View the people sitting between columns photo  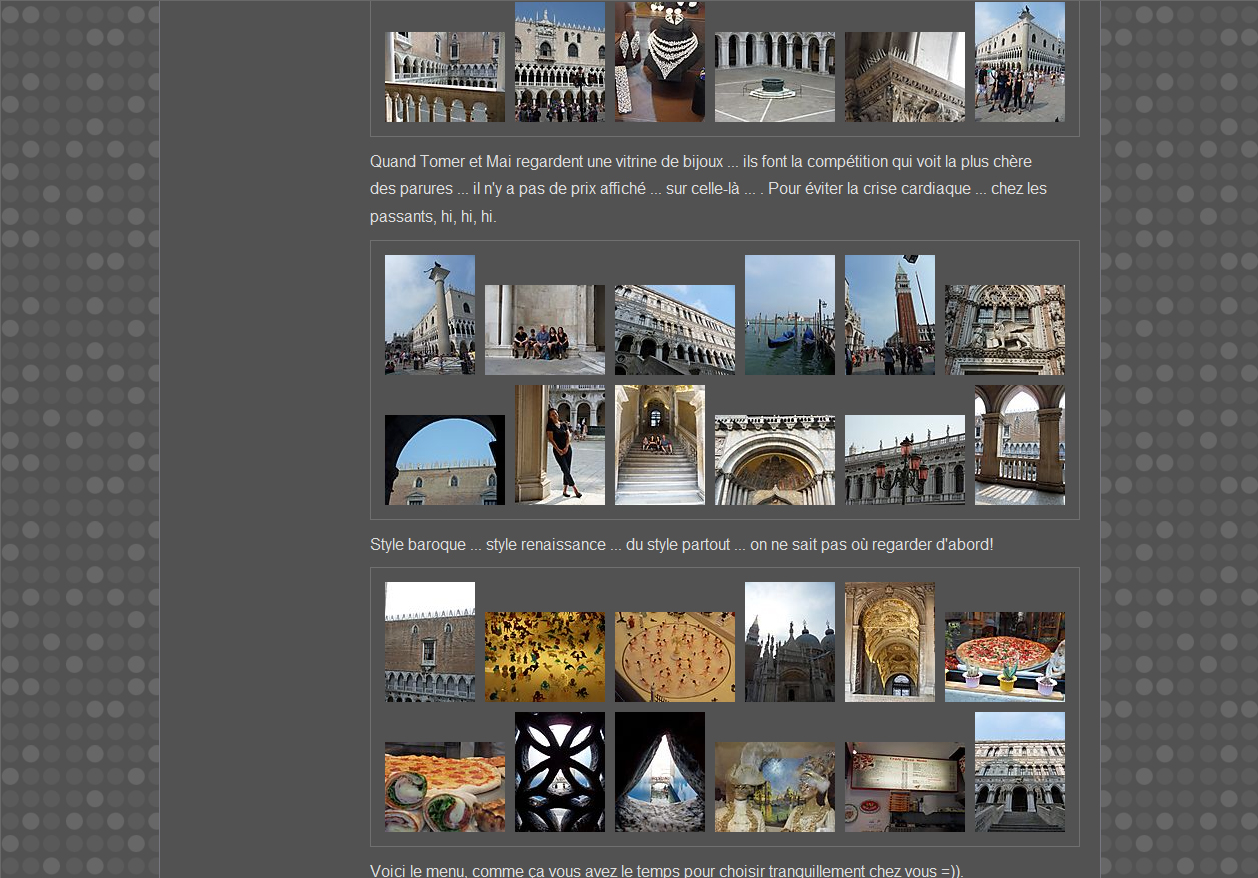coord(544,330)
